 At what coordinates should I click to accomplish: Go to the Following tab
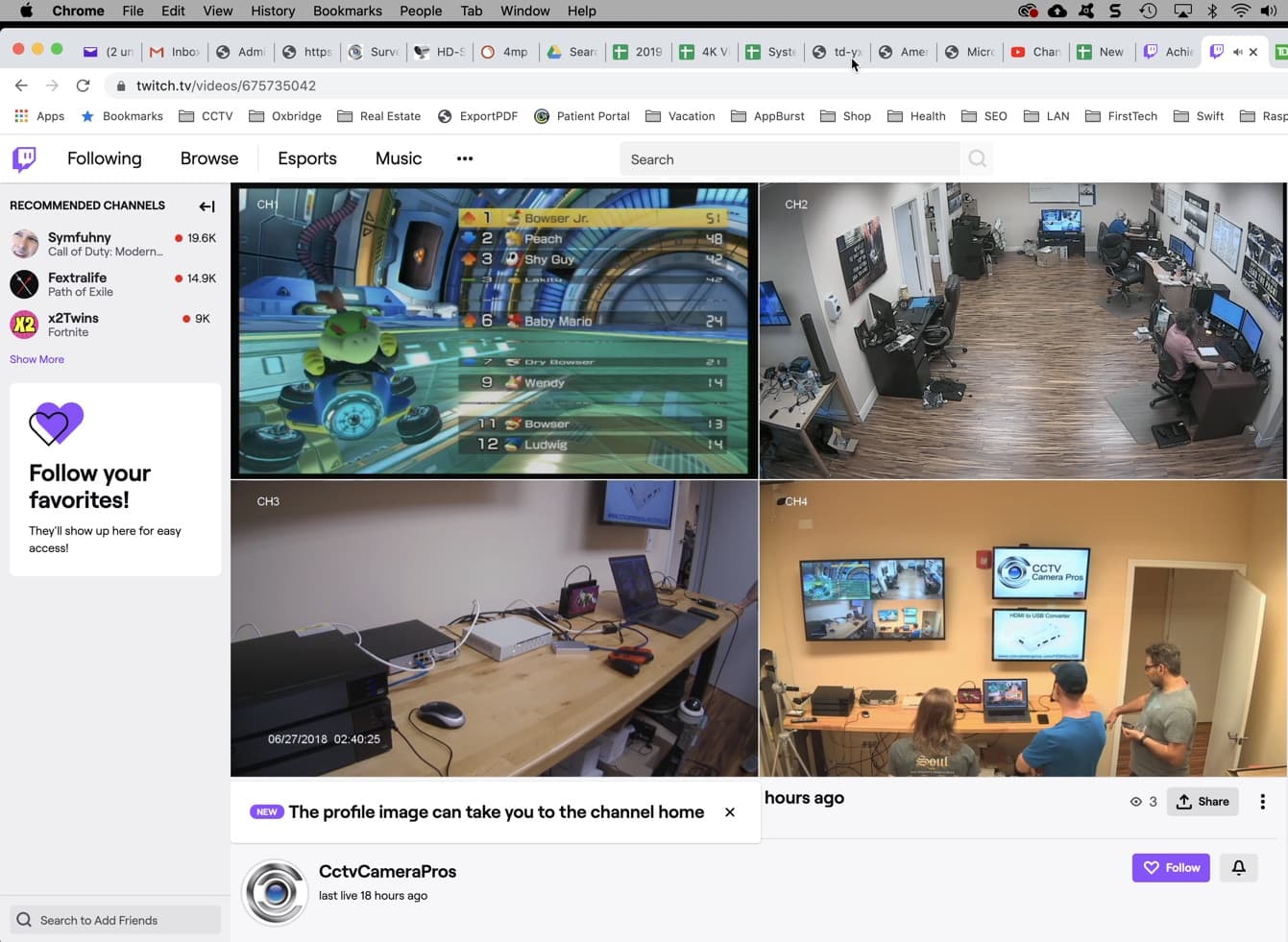point(104,158)
